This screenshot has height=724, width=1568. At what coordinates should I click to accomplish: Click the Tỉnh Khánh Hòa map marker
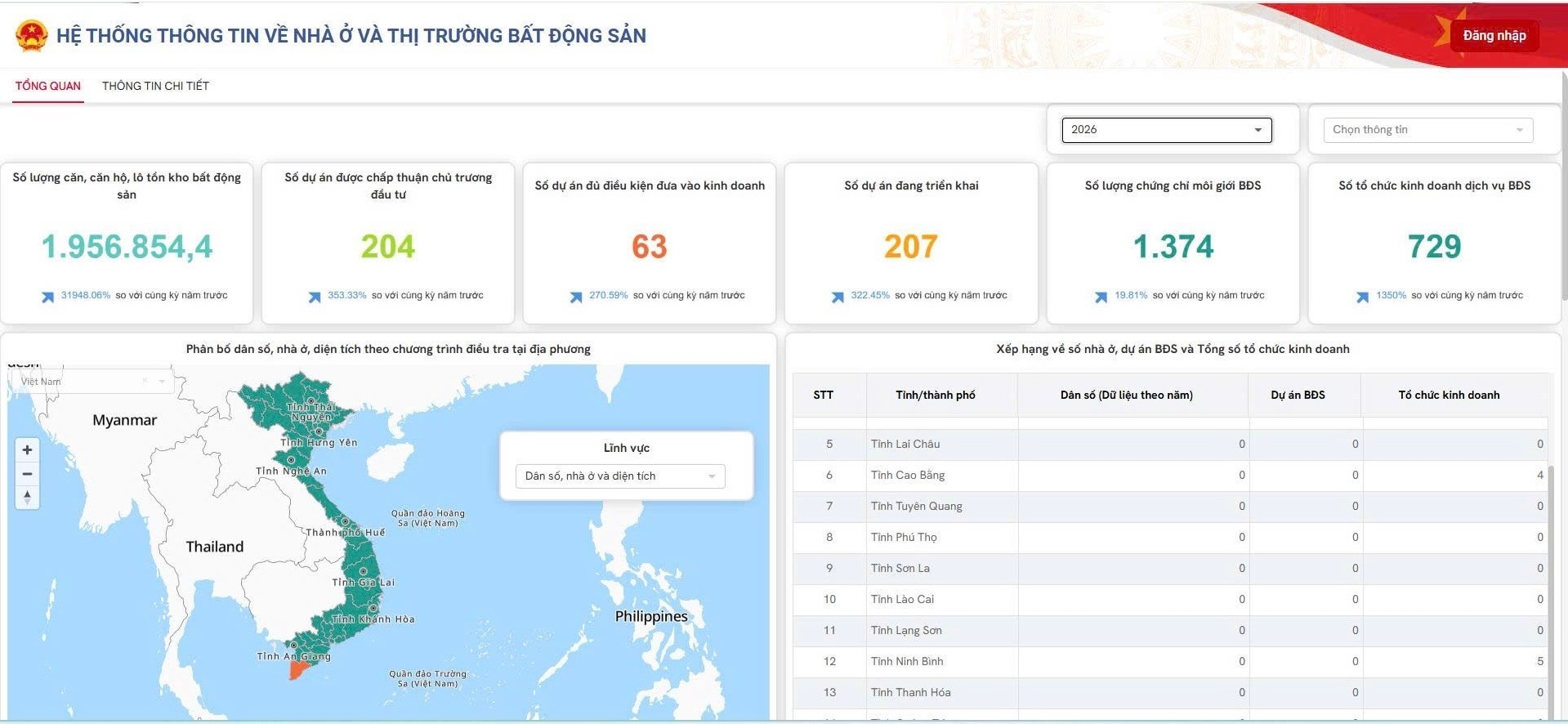[373, 608]
